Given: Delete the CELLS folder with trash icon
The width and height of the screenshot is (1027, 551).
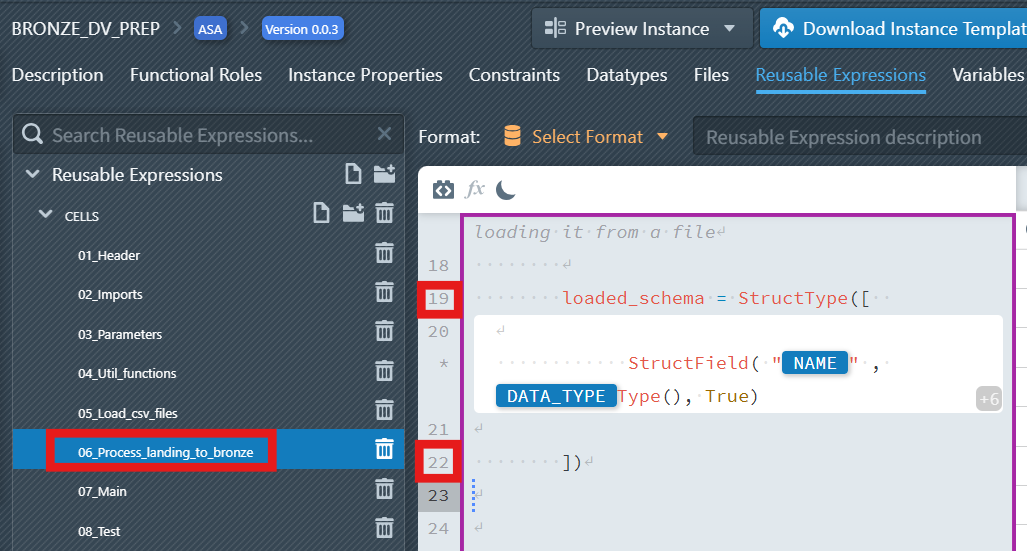Looking at the screenshot, I should pos(384,213).
